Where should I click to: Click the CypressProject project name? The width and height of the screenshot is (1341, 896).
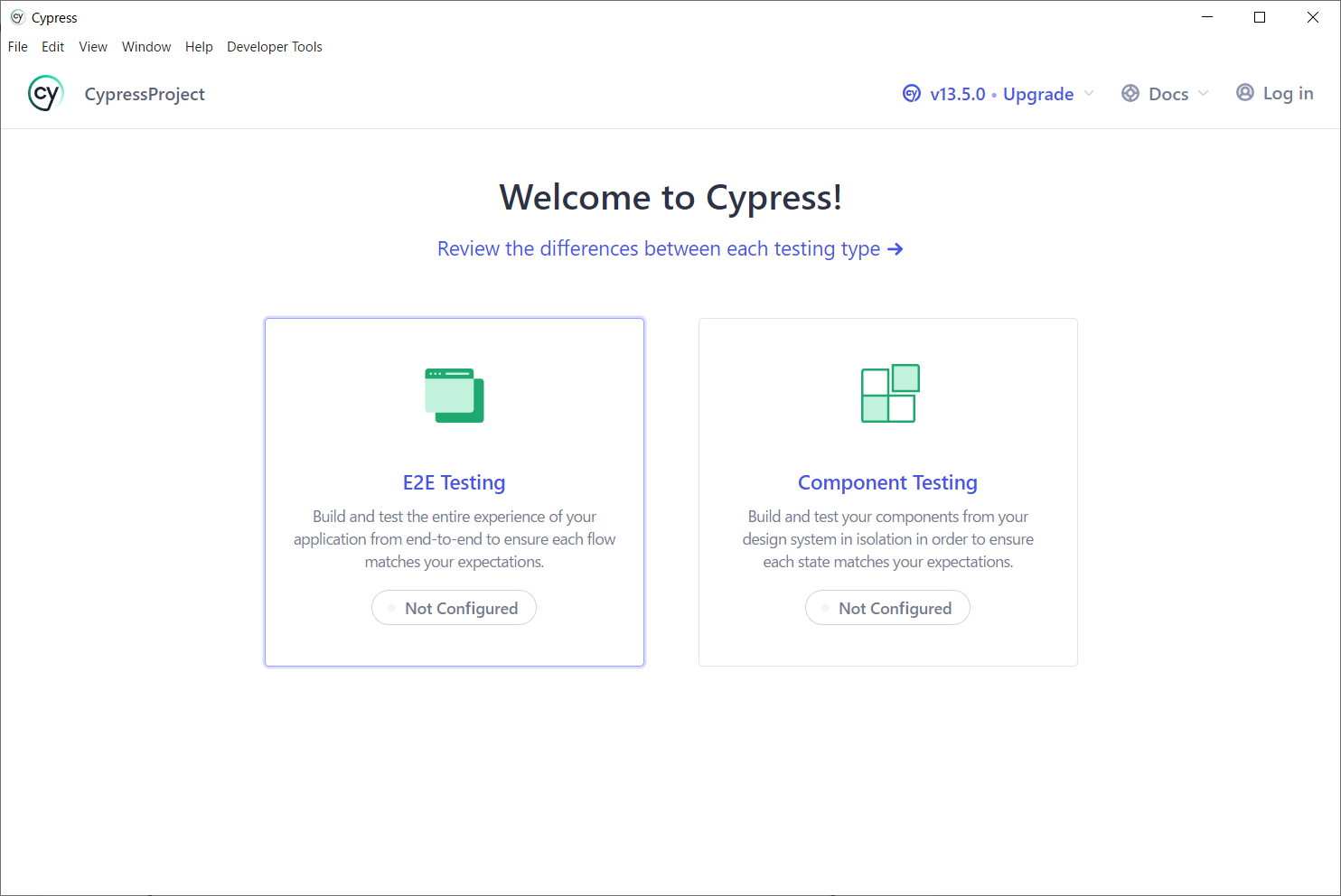click(145, 94)
